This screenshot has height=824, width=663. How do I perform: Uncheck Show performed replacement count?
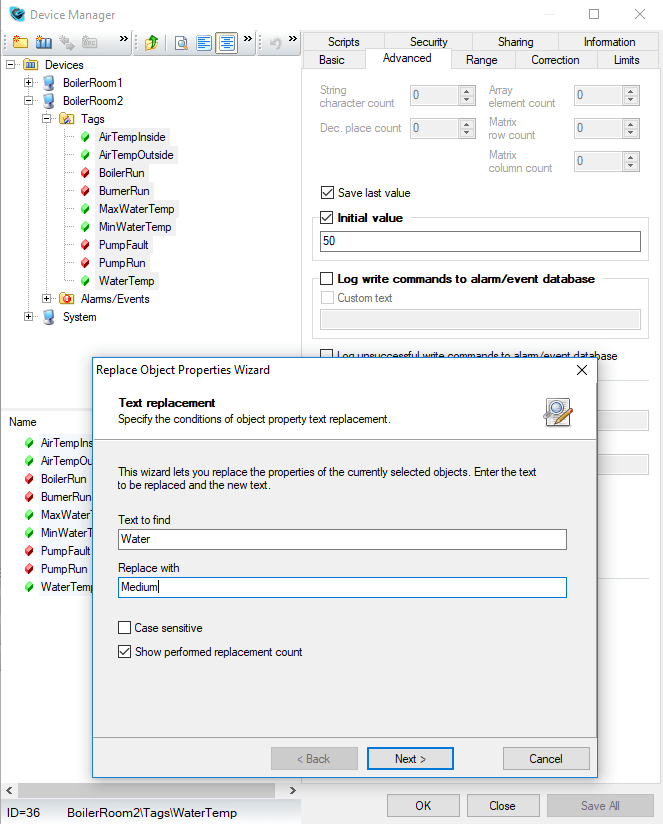pyautogui.click(x=125, y=652)
